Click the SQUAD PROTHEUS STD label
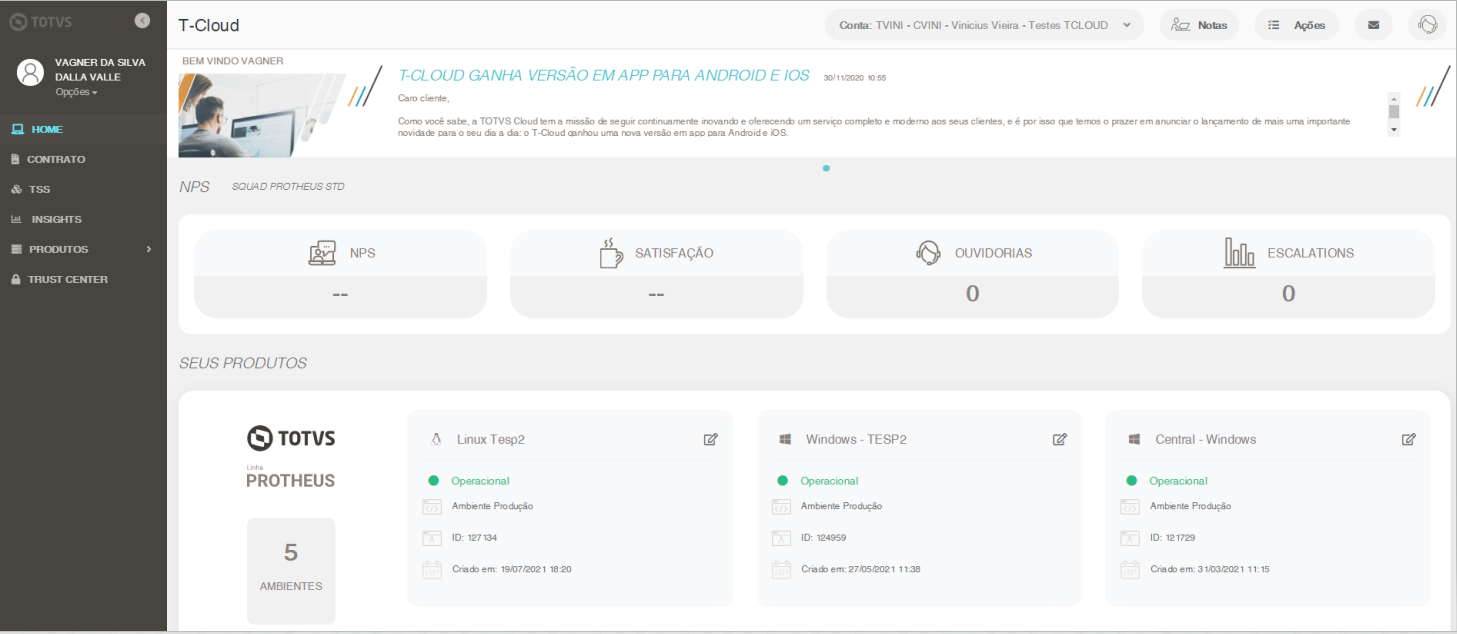 click(x=288, y=187)
